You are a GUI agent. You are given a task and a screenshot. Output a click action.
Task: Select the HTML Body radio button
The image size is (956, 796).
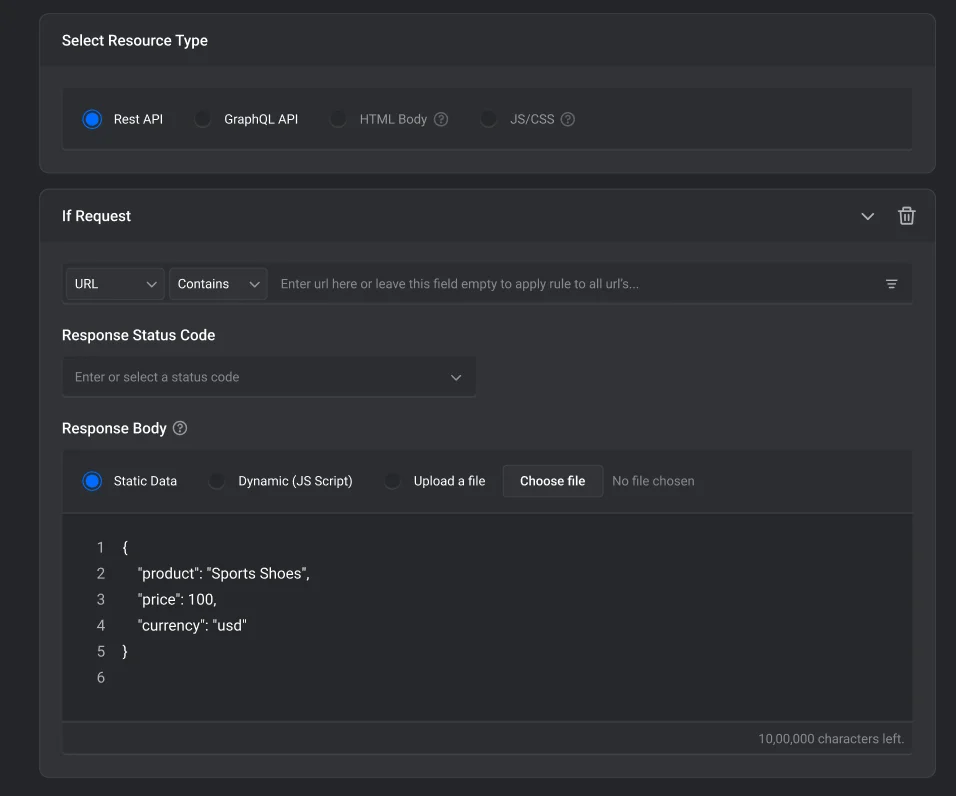point(338,119)
